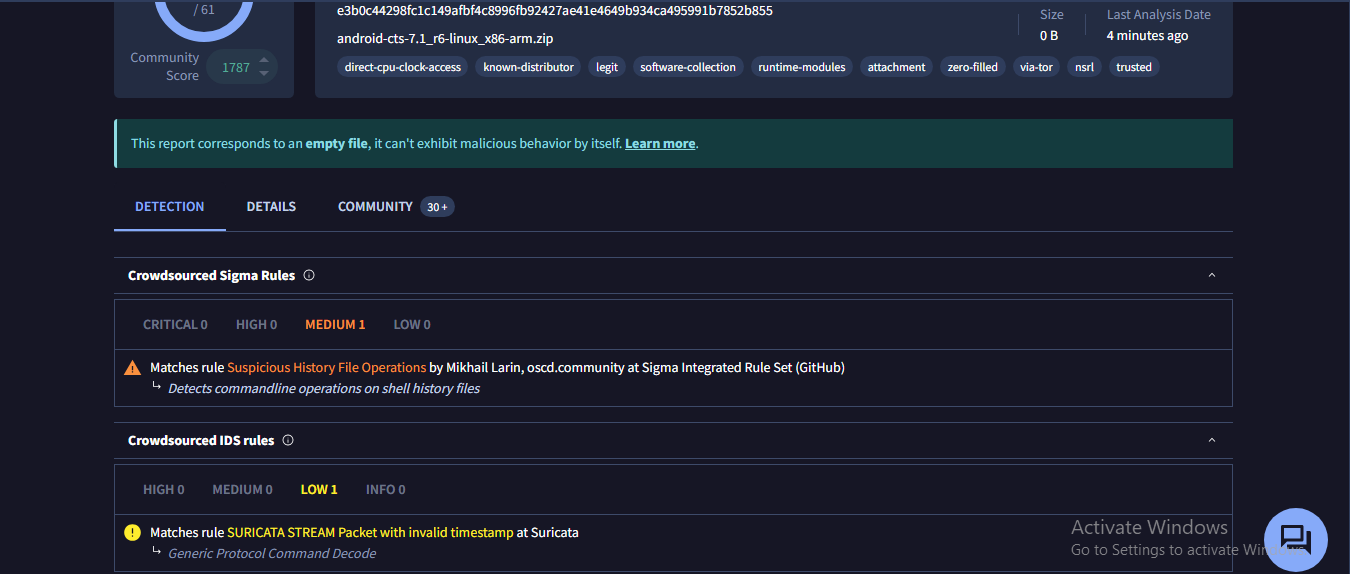
Task: Filter Sigma rules by HIGH 0
Action: 256,325
